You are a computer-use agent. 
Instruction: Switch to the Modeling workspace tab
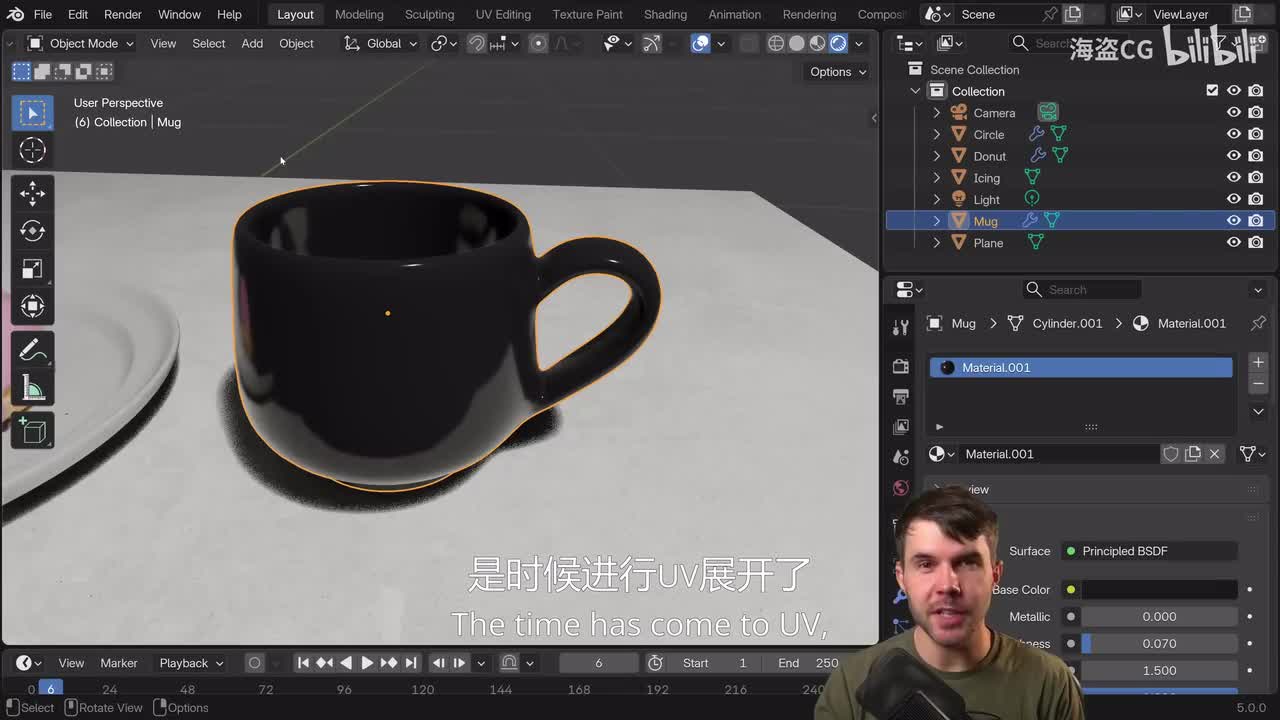[x=359, y=14]
